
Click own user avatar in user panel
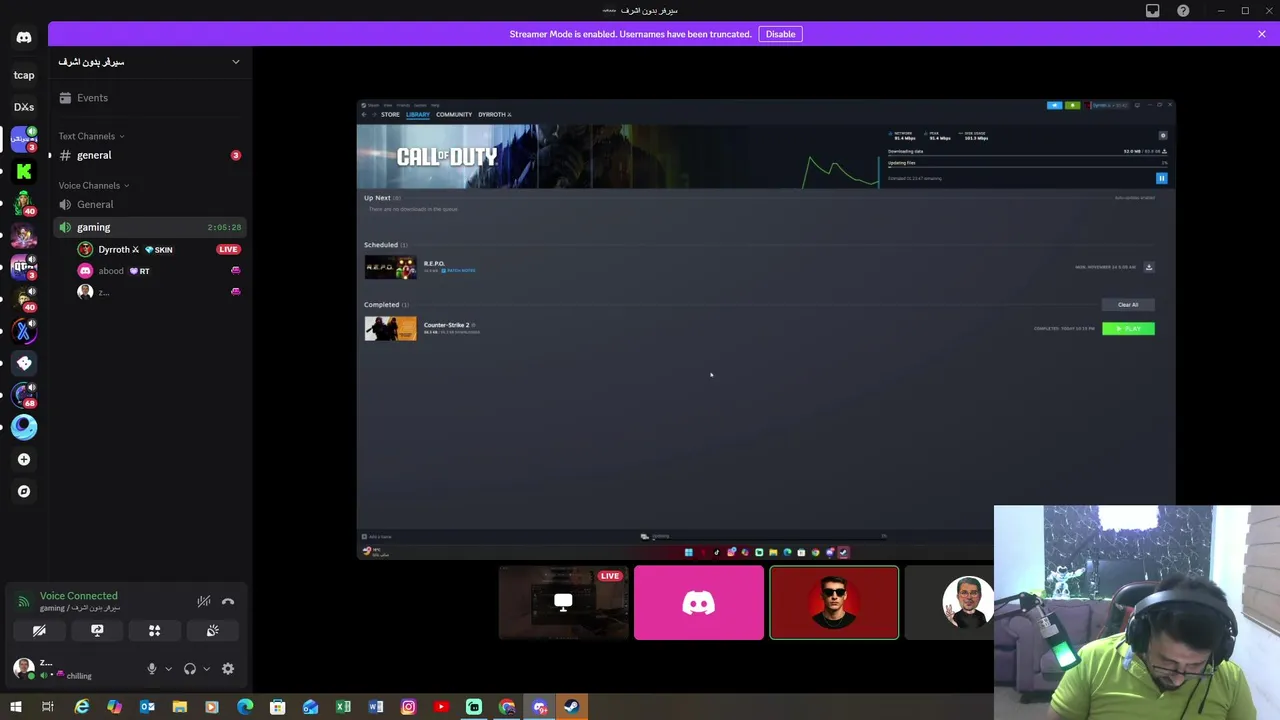pyautogui.click(x=24, y=668)
